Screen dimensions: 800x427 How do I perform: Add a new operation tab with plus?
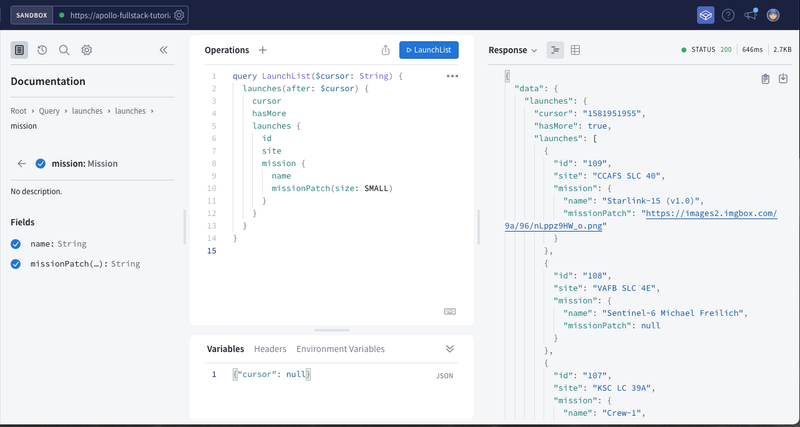tap(263, 50)
